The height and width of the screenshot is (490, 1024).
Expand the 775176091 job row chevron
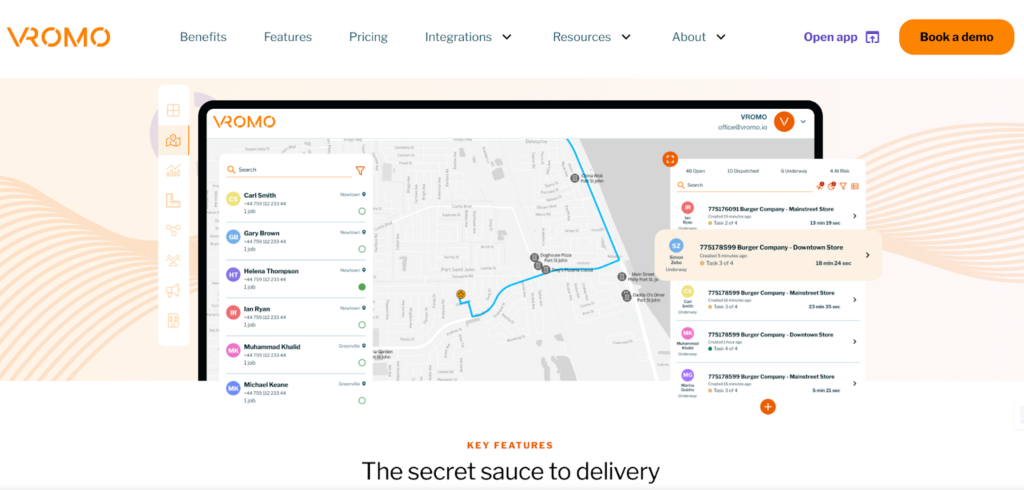click(x=855, y=216)
